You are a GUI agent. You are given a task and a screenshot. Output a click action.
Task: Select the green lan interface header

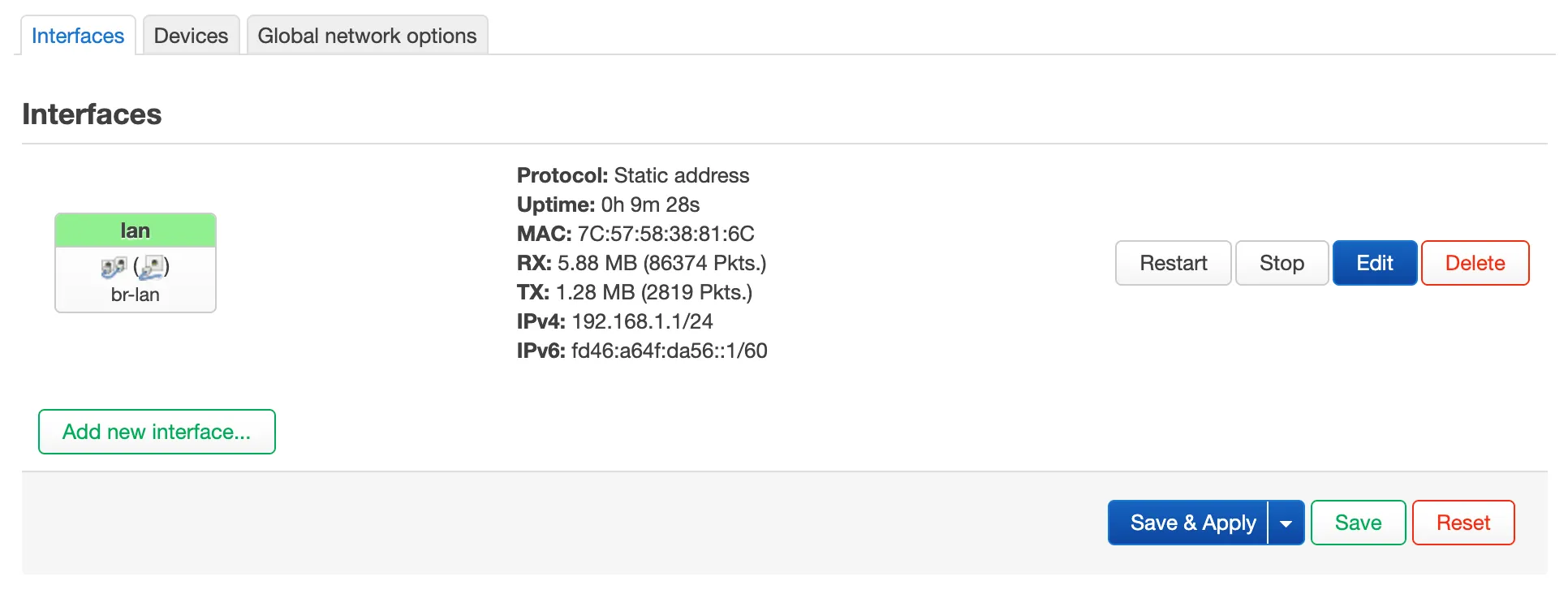[136, 231]
